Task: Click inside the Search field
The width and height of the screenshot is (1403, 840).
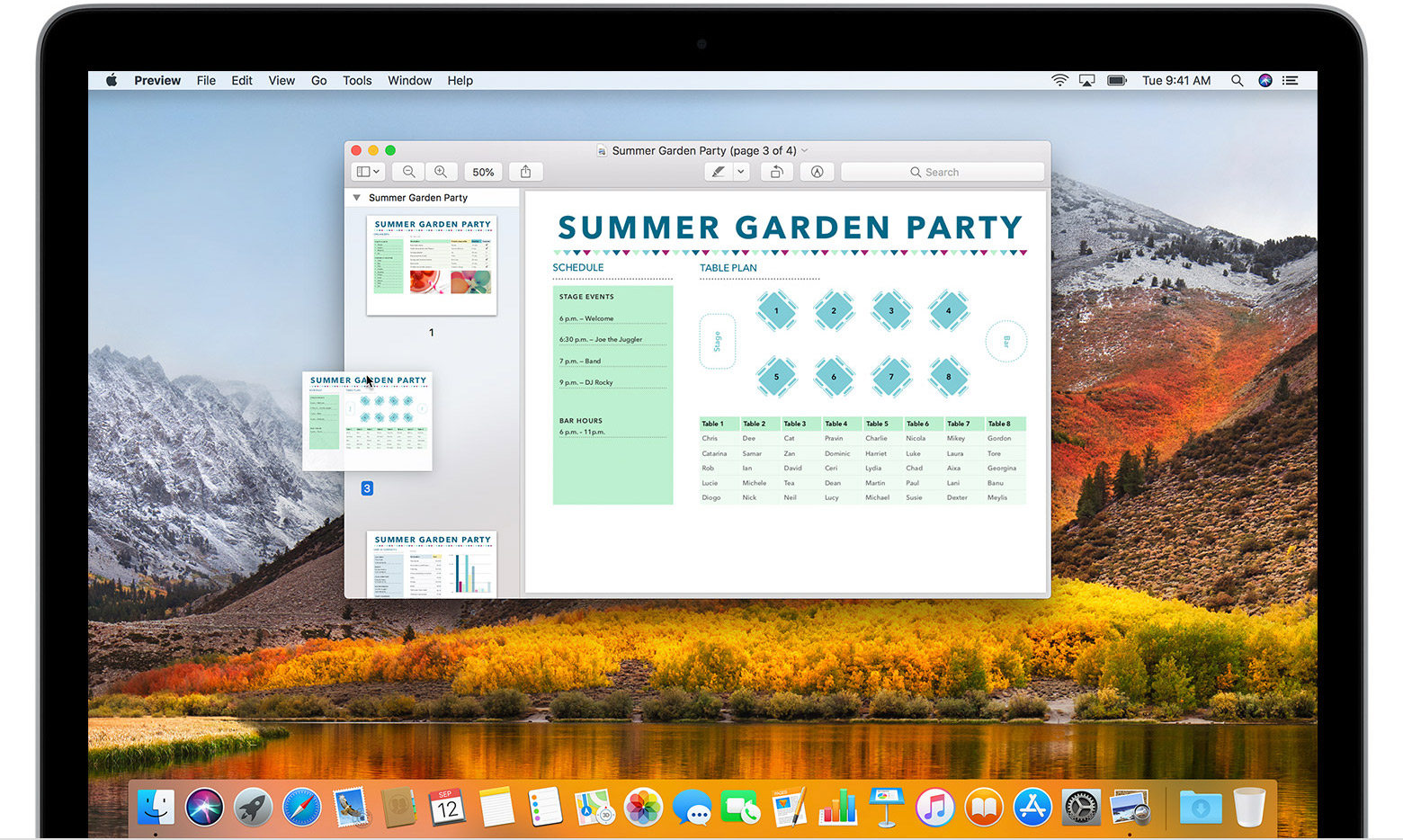Action: (x=942, y=171)
